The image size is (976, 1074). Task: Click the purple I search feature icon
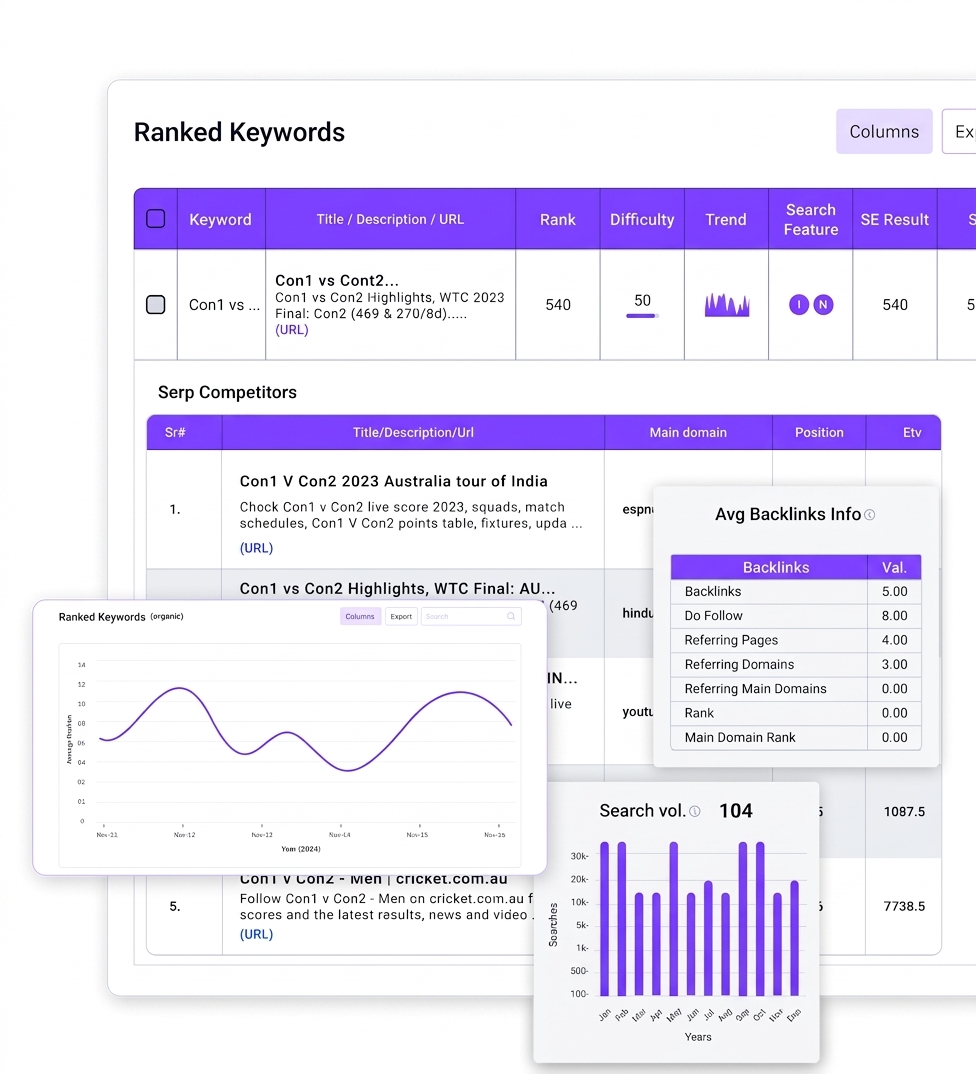pyautogui.click(x=799, y=305)
